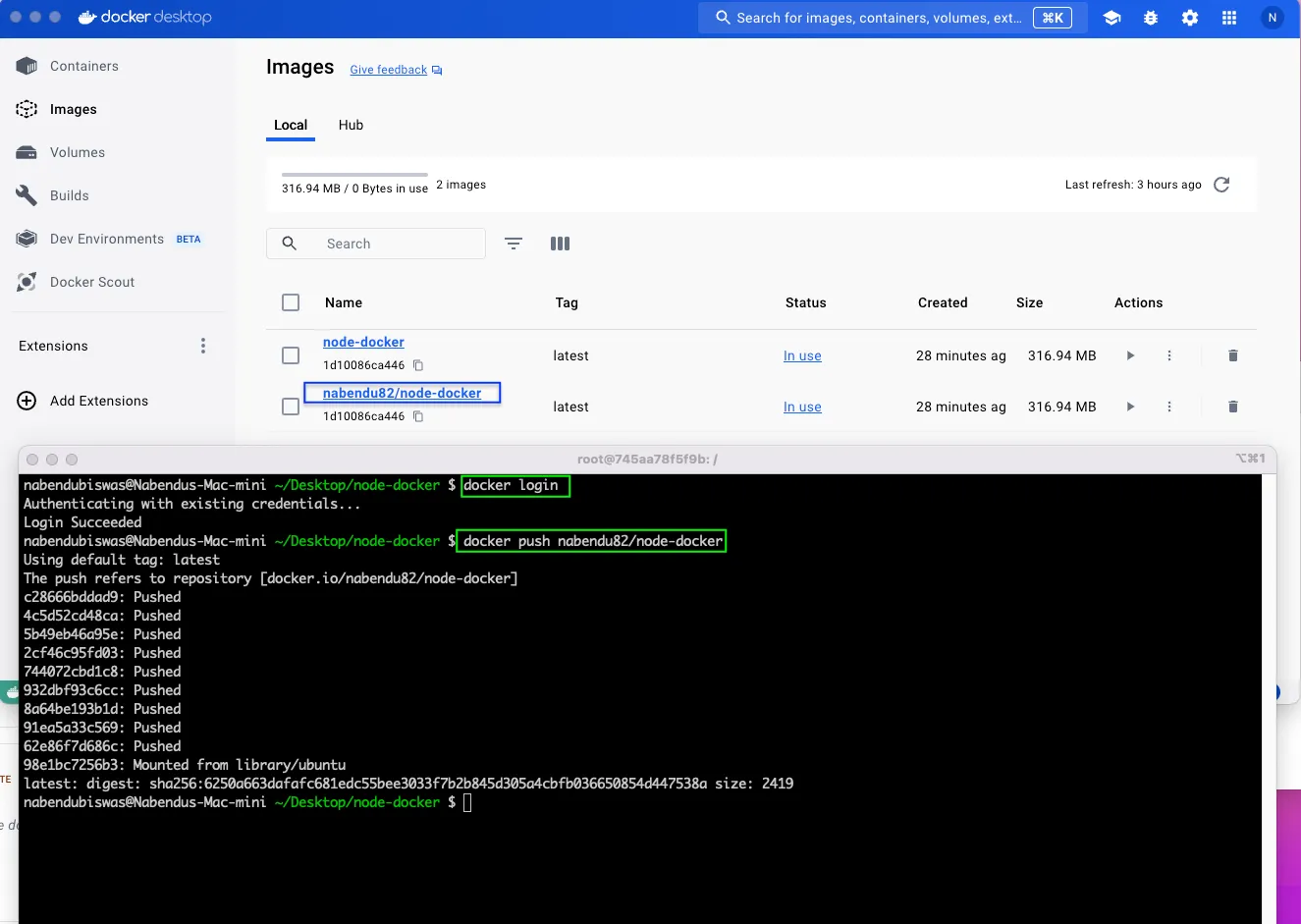Sort images by Size column
The height and width of the screenshot is (924, 1301).
(1029, 302)
